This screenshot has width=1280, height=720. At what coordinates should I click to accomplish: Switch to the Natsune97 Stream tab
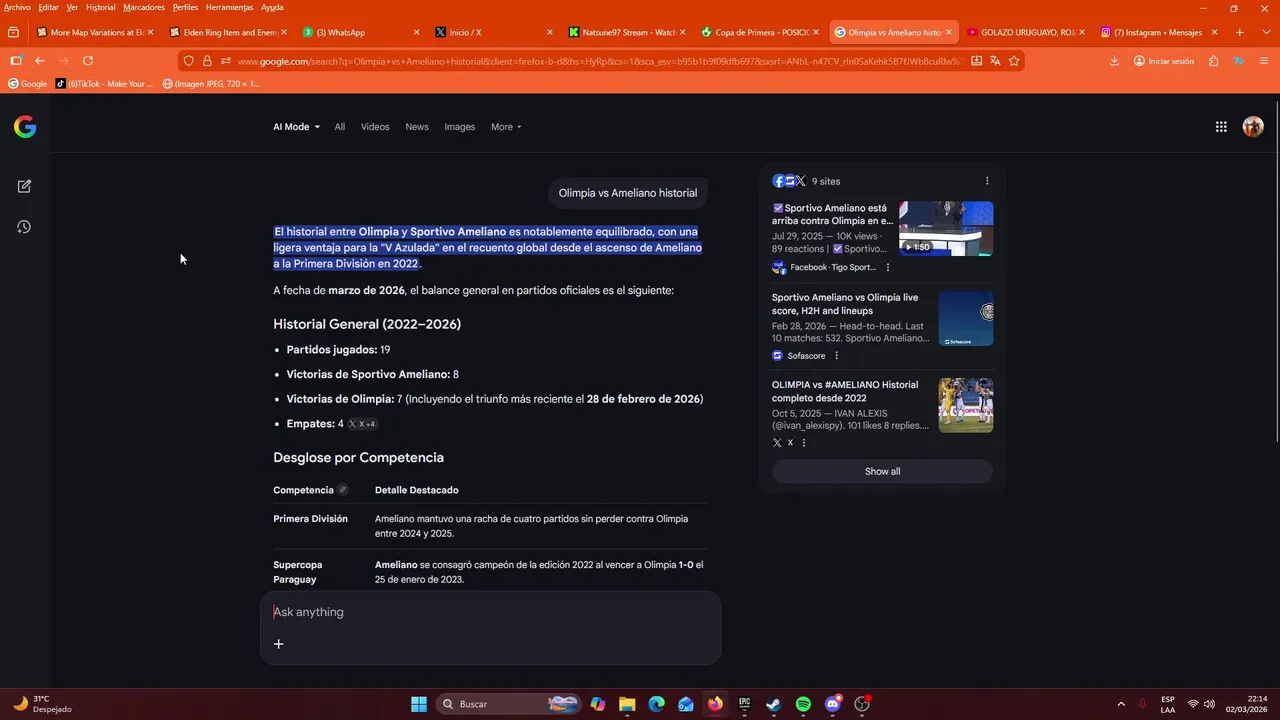tap(625, 32)
